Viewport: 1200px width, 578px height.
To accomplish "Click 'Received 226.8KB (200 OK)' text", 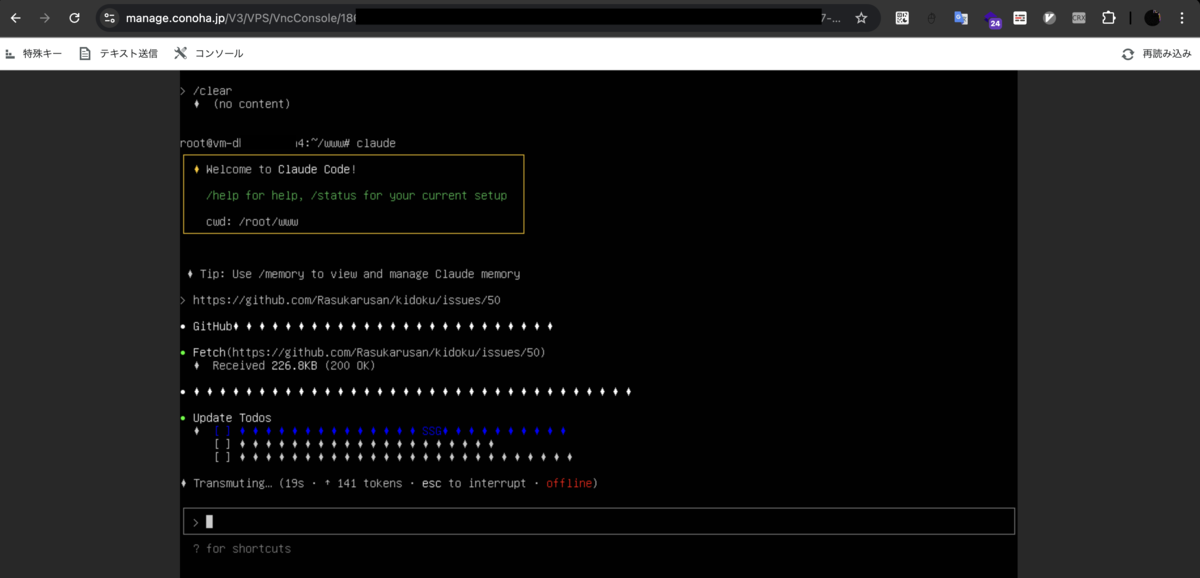I will pos(293,366).
